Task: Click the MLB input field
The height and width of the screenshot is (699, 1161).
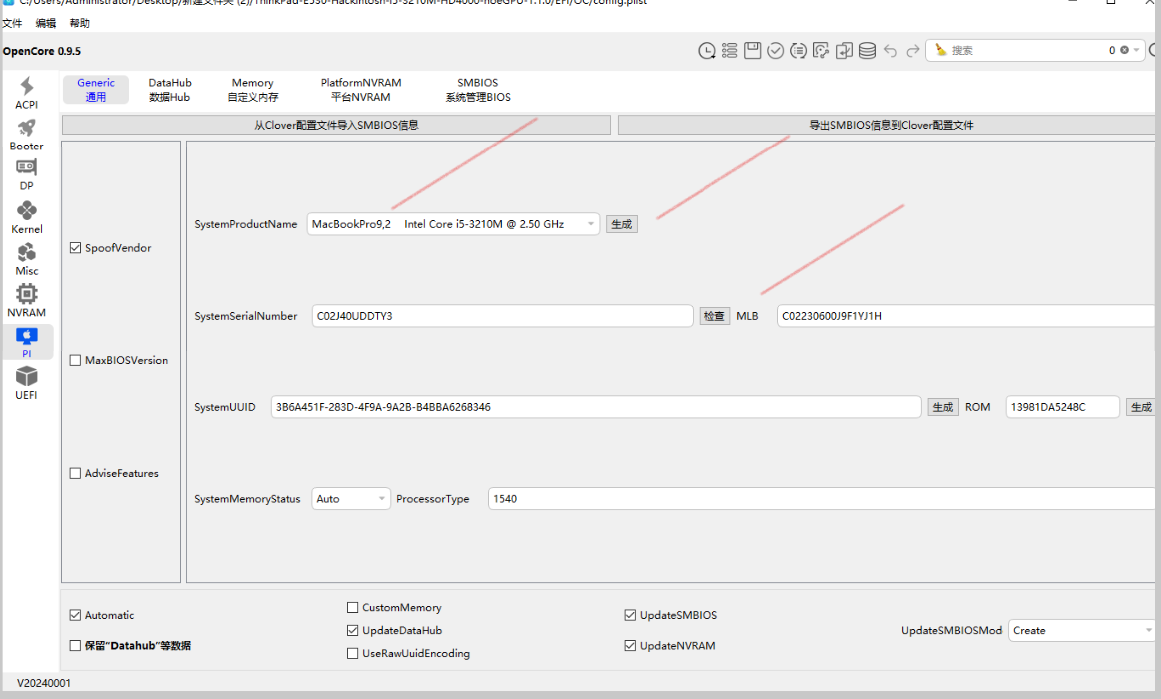Action: tap(966, 316)
